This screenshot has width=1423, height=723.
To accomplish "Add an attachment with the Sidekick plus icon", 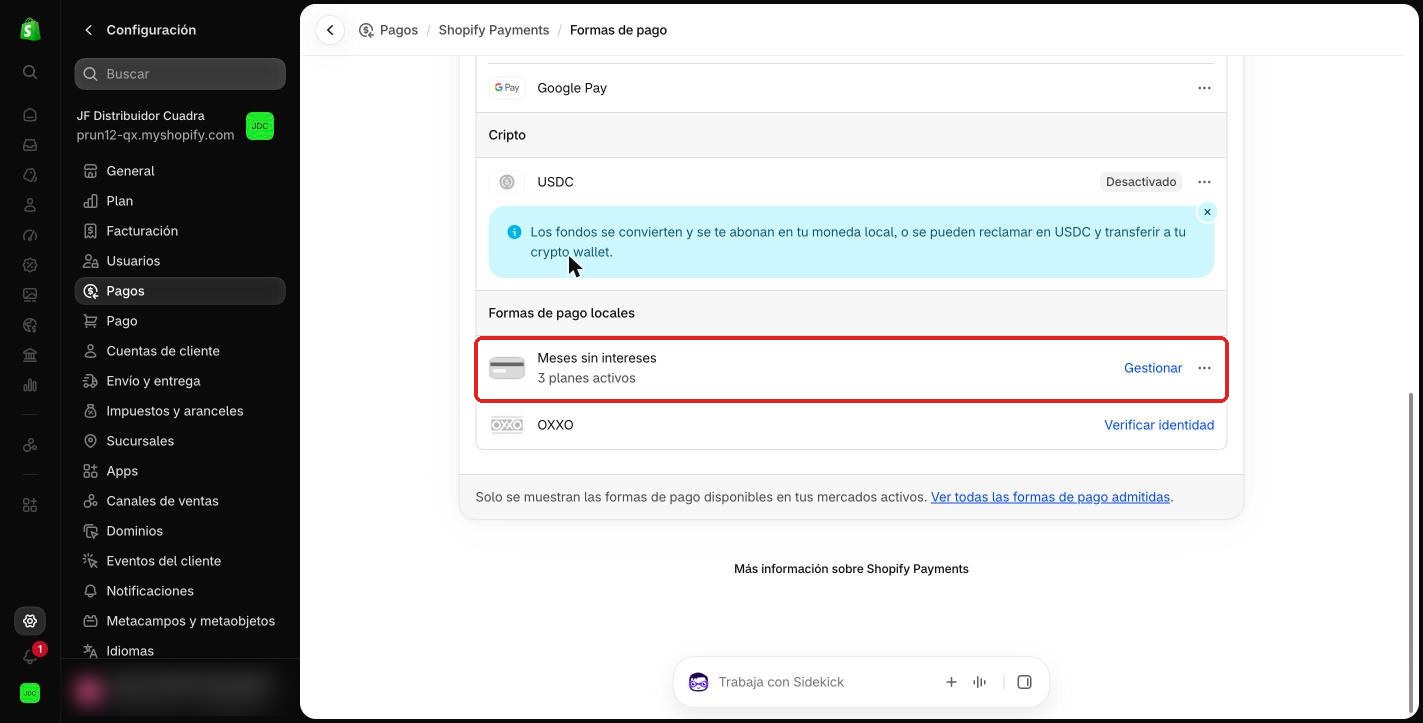I will tap(951, 682).
